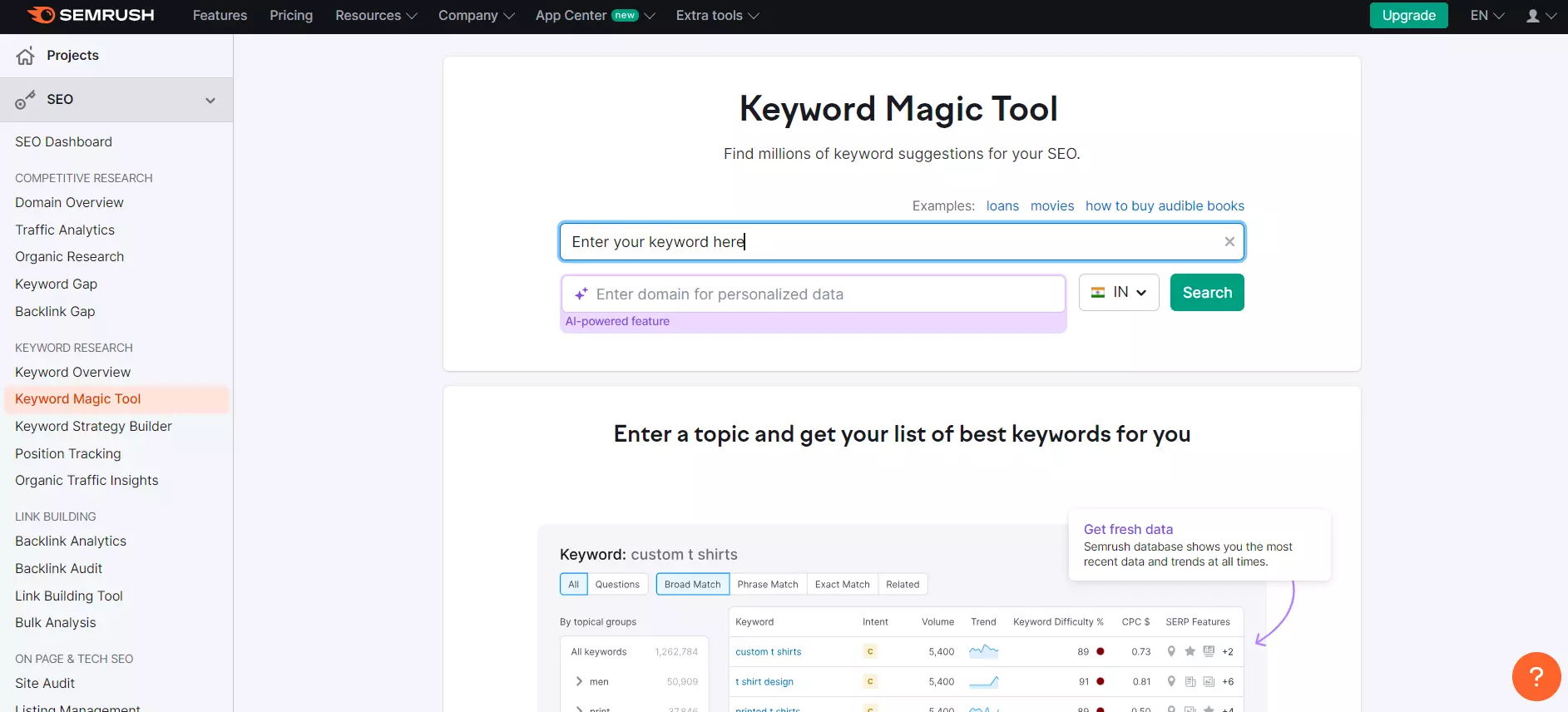
Task: Open the Company dropdown menu
Action: (x=476, y=16)
